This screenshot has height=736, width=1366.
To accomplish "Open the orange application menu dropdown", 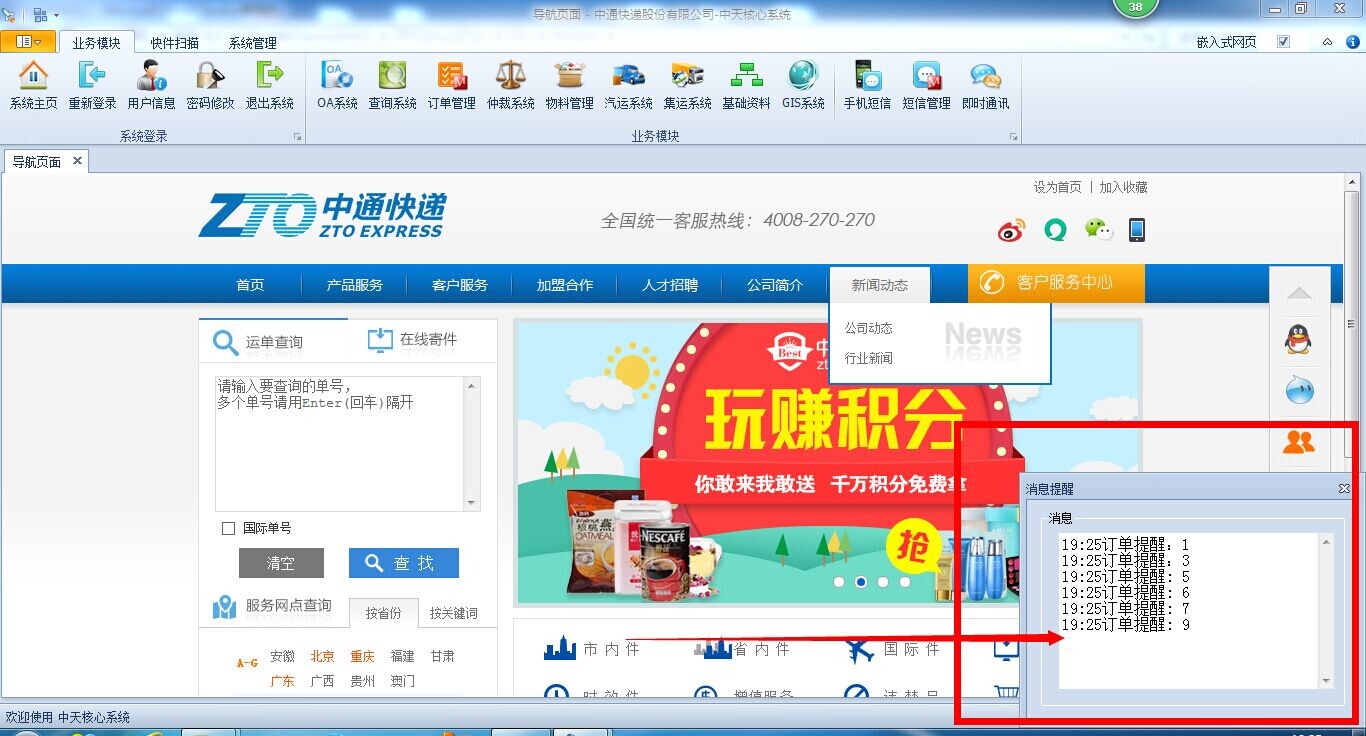I will point(28,42).
